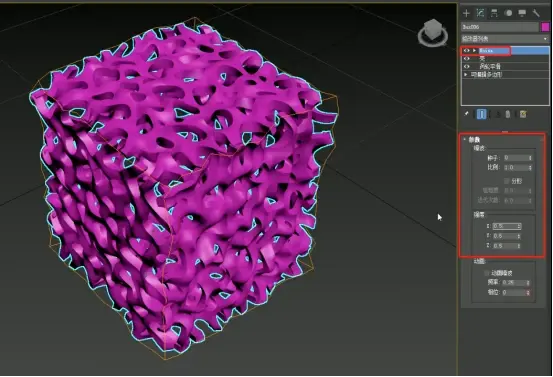553x377 pixels.
Task: Open the Create tab (plus icon)
Action: tap(467, 13)
